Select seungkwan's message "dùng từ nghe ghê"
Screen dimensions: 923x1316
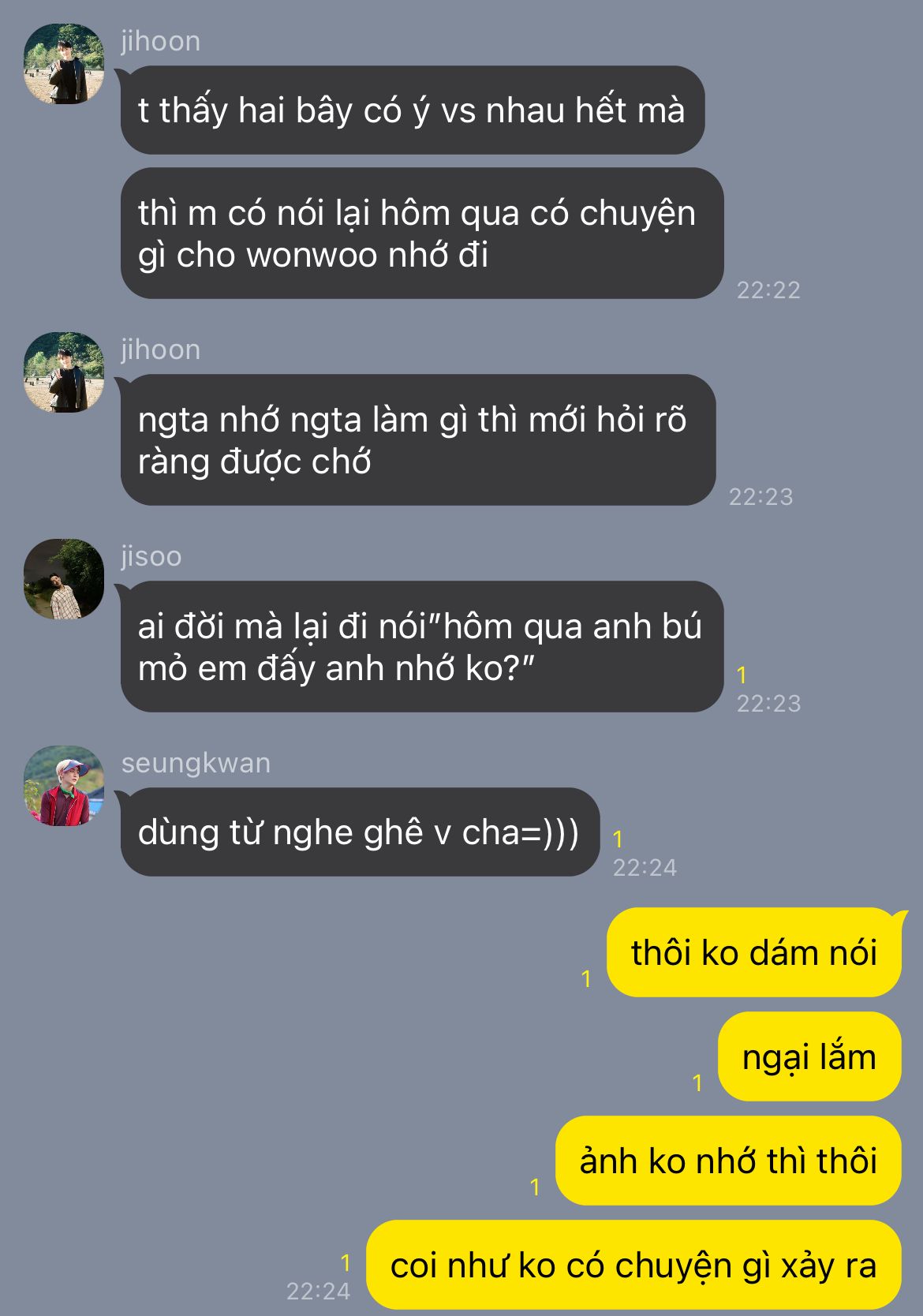(x=360, y=832)
